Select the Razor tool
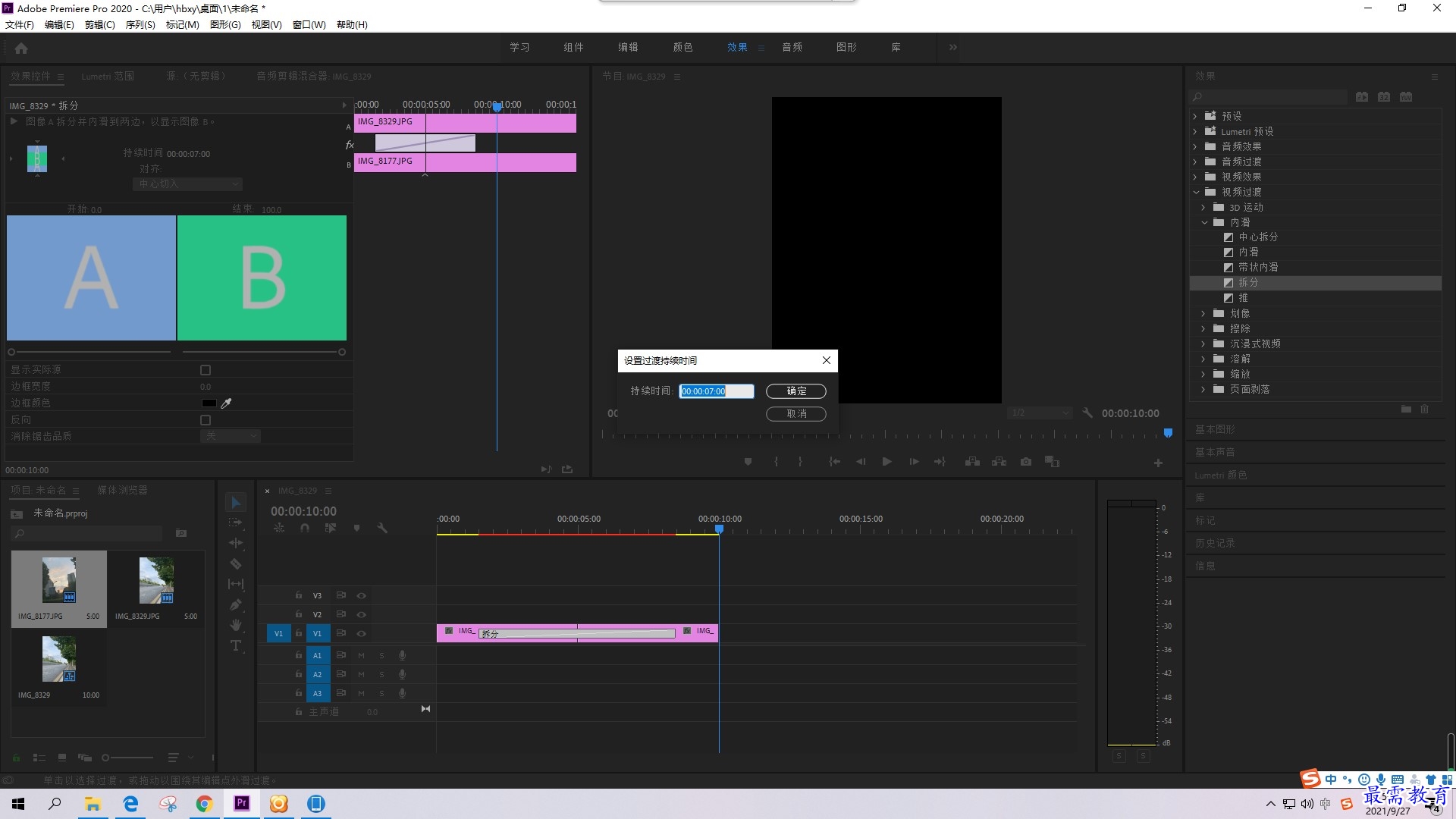The height and width of the screenshot is (819, 1456). coord(236,563)
